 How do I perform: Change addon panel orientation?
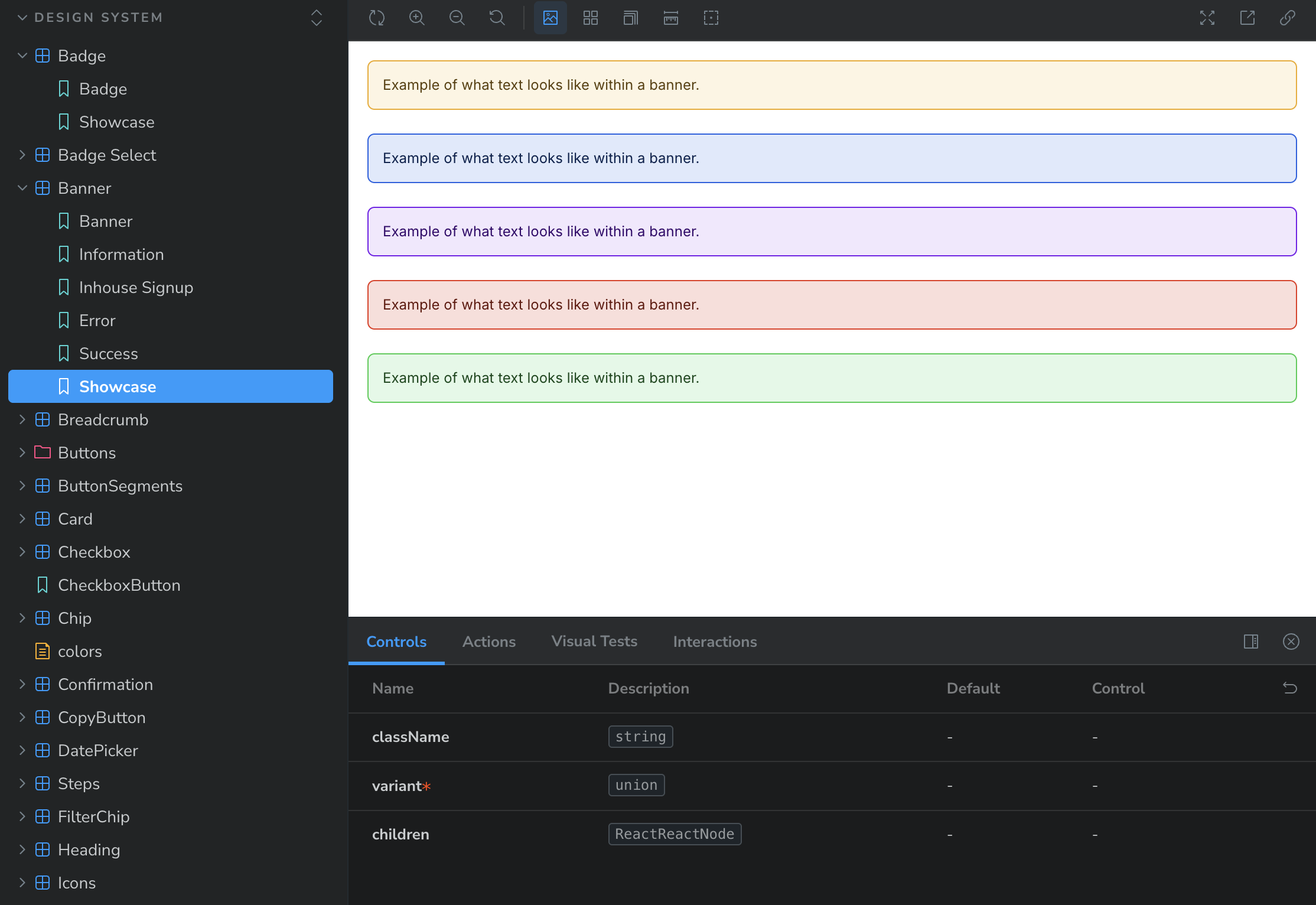coord(1251,642)
